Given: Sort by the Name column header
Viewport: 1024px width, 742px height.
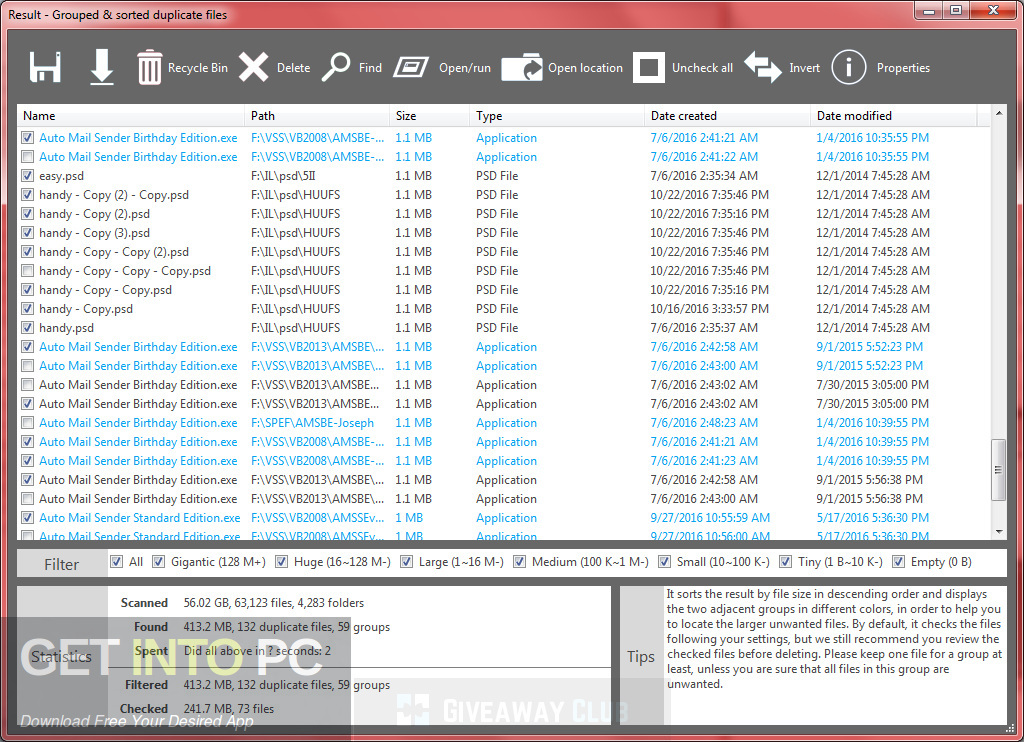Looking at the screenshot, I should tap(131, 116).
